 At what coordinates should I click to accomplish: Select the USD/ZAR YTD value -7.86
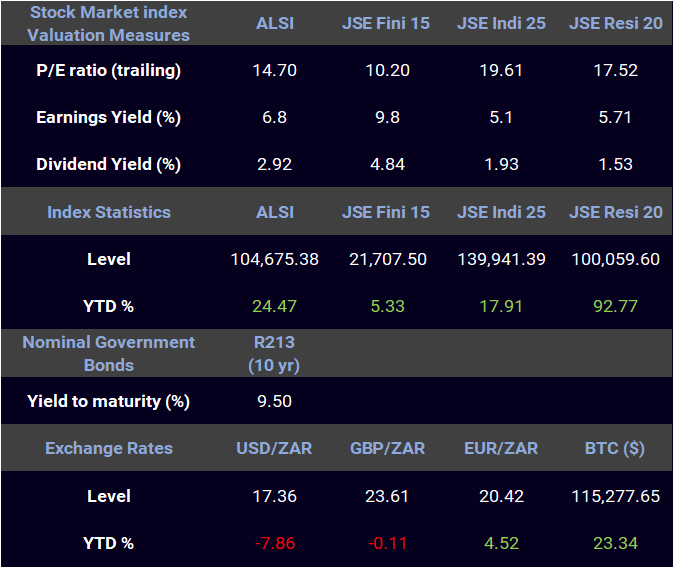click(x=274, y=543)
